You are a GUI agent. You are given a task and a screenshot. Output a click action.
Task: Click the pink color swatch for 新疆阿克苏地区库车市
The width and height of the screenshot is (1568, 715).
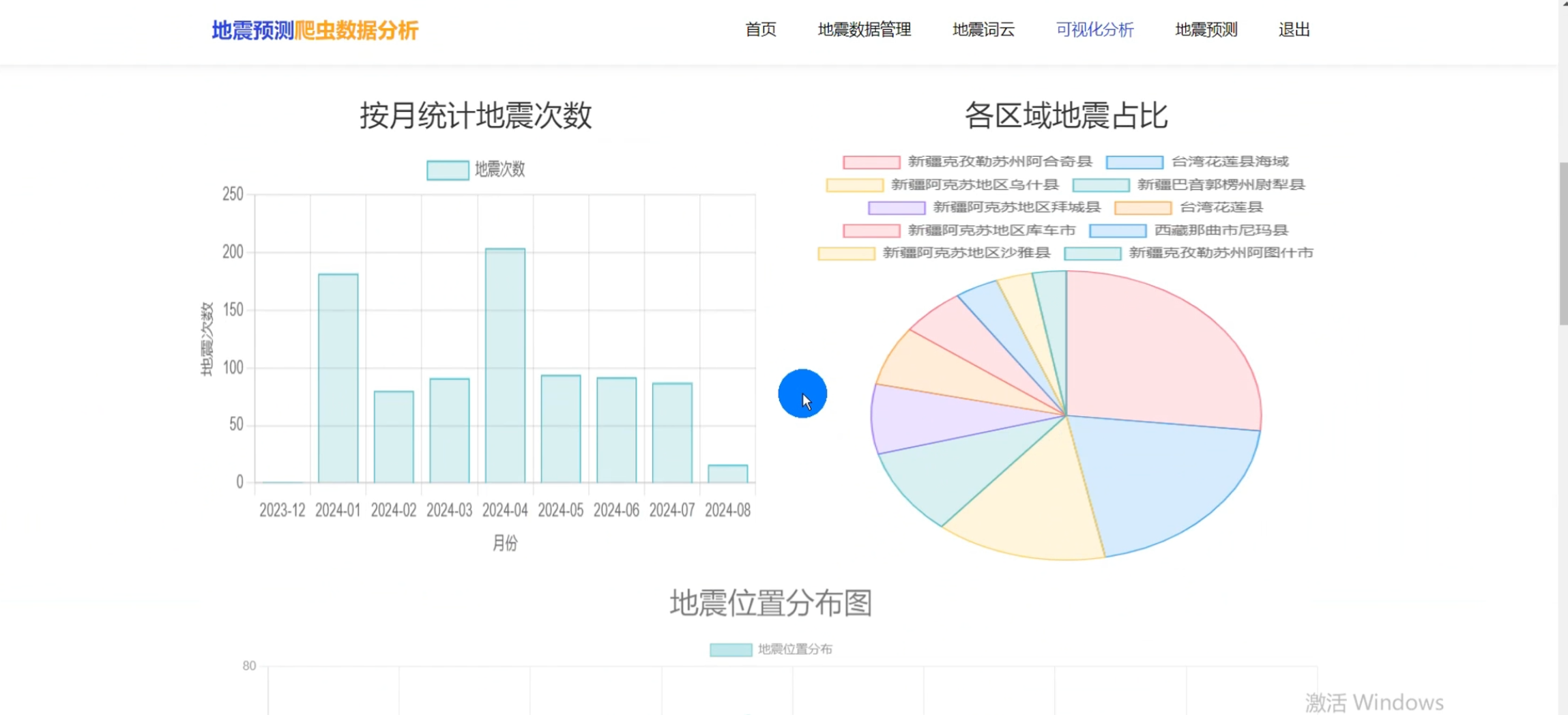(871, 230)
